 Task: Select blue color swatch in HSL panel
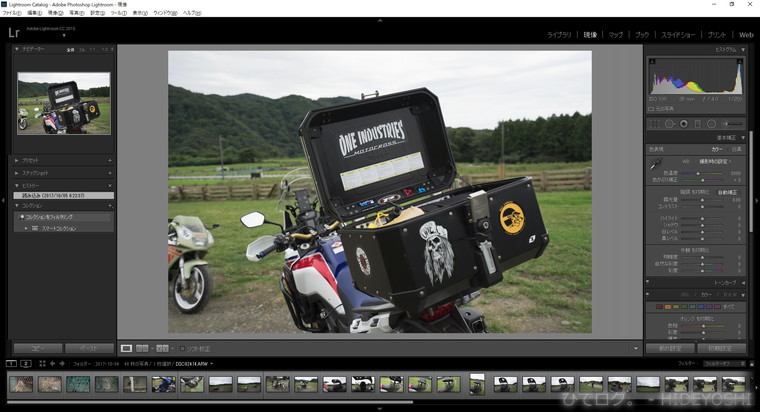[x=701, y=307]
